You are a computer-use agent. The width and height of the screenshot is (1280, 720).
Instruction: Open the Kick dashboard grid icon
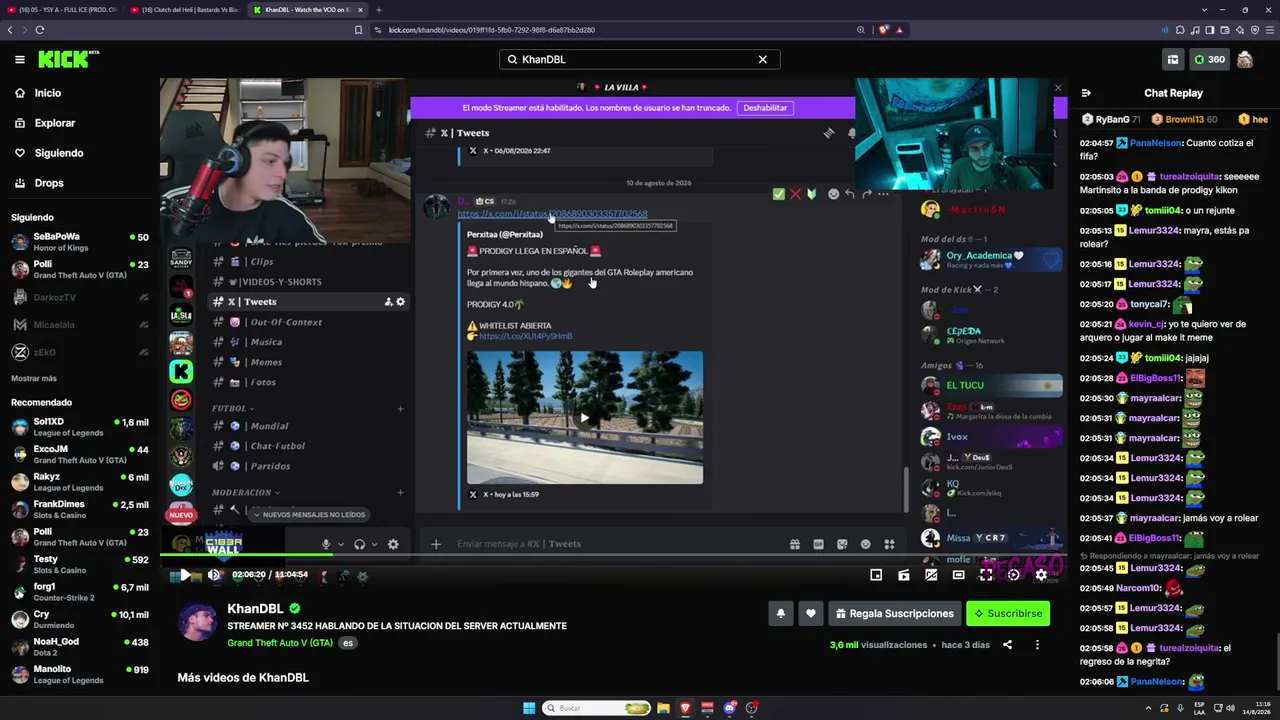click(1173, 60)
